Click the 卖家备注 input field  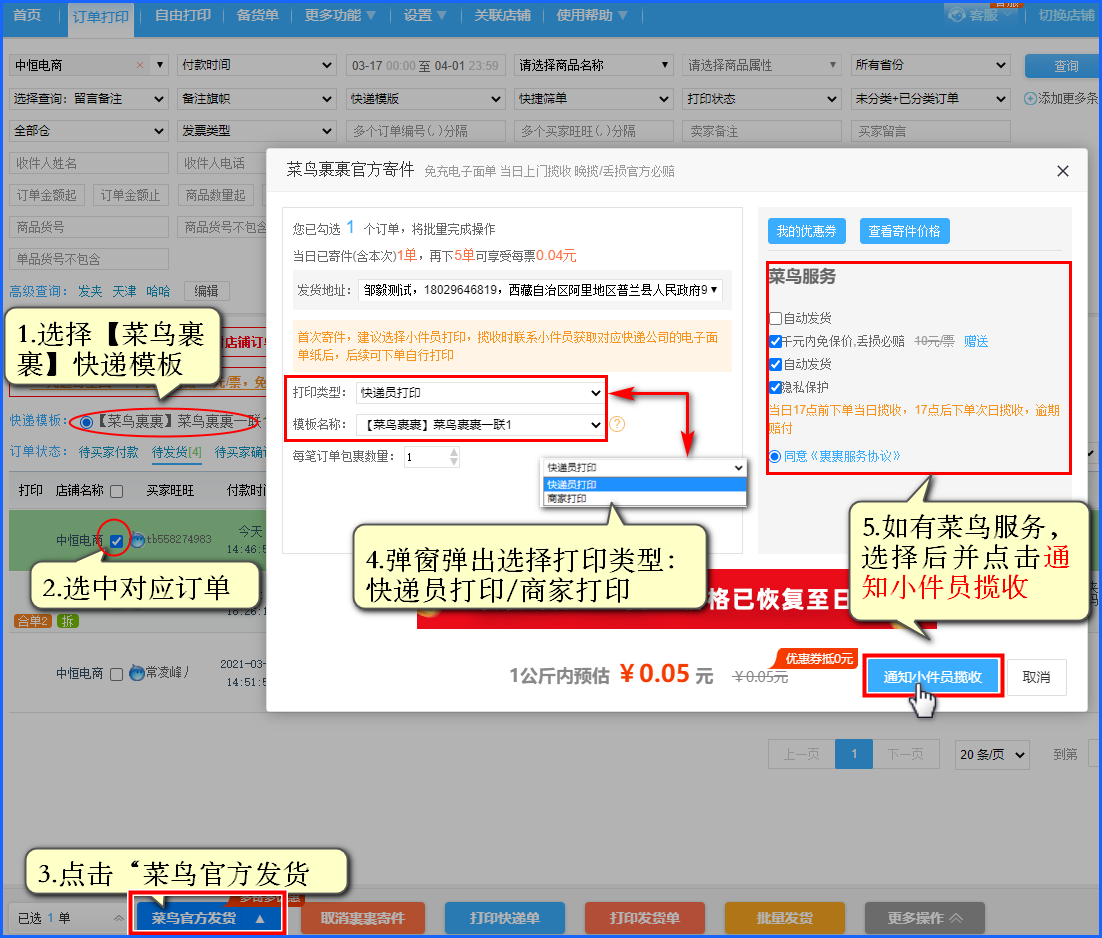[762, 131]
